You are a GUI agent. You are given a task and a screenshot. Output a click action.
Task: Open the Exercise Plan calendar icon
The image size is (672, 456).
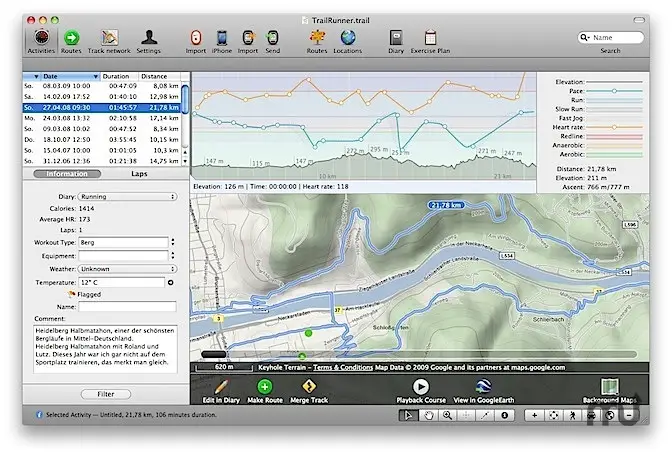click(430, 42)
